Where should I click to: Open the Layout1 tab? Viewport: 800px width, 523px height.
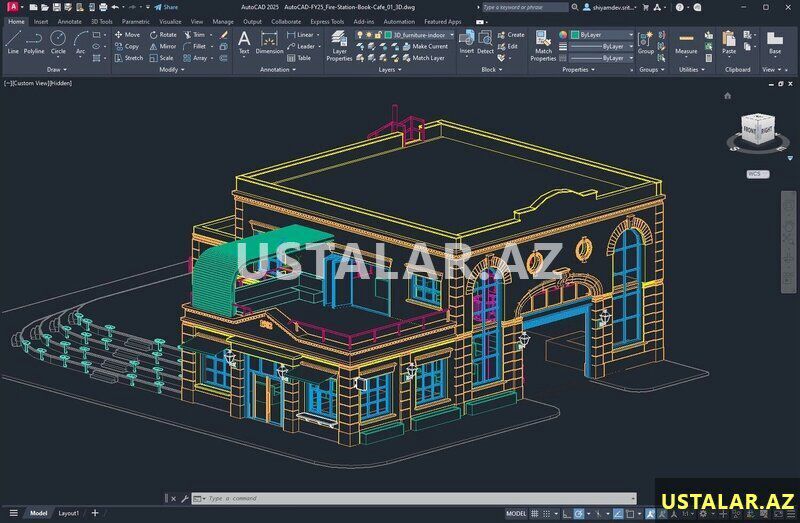point(68,513)
